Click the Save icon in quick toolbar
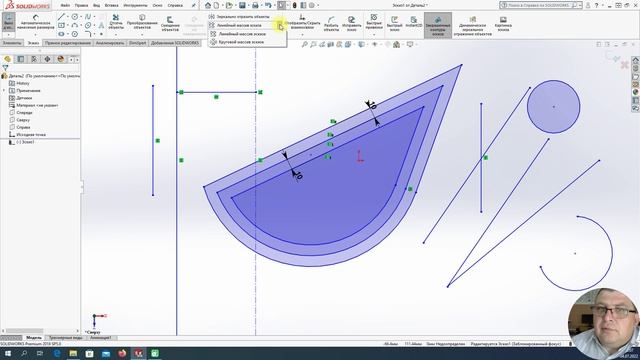 click(x=242, y=6)
